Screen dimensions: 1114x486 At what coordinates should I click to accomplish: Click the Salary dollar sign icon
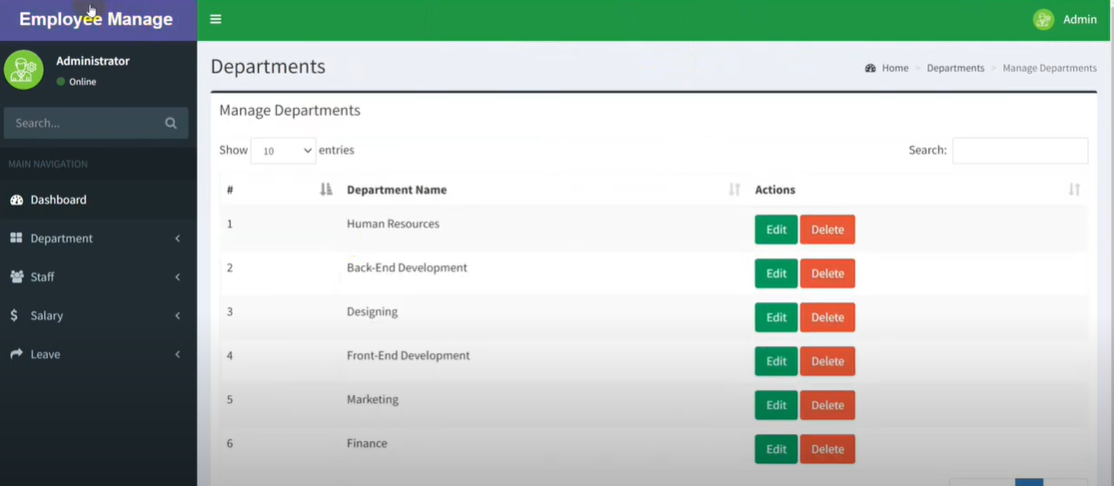coord(14,316)
